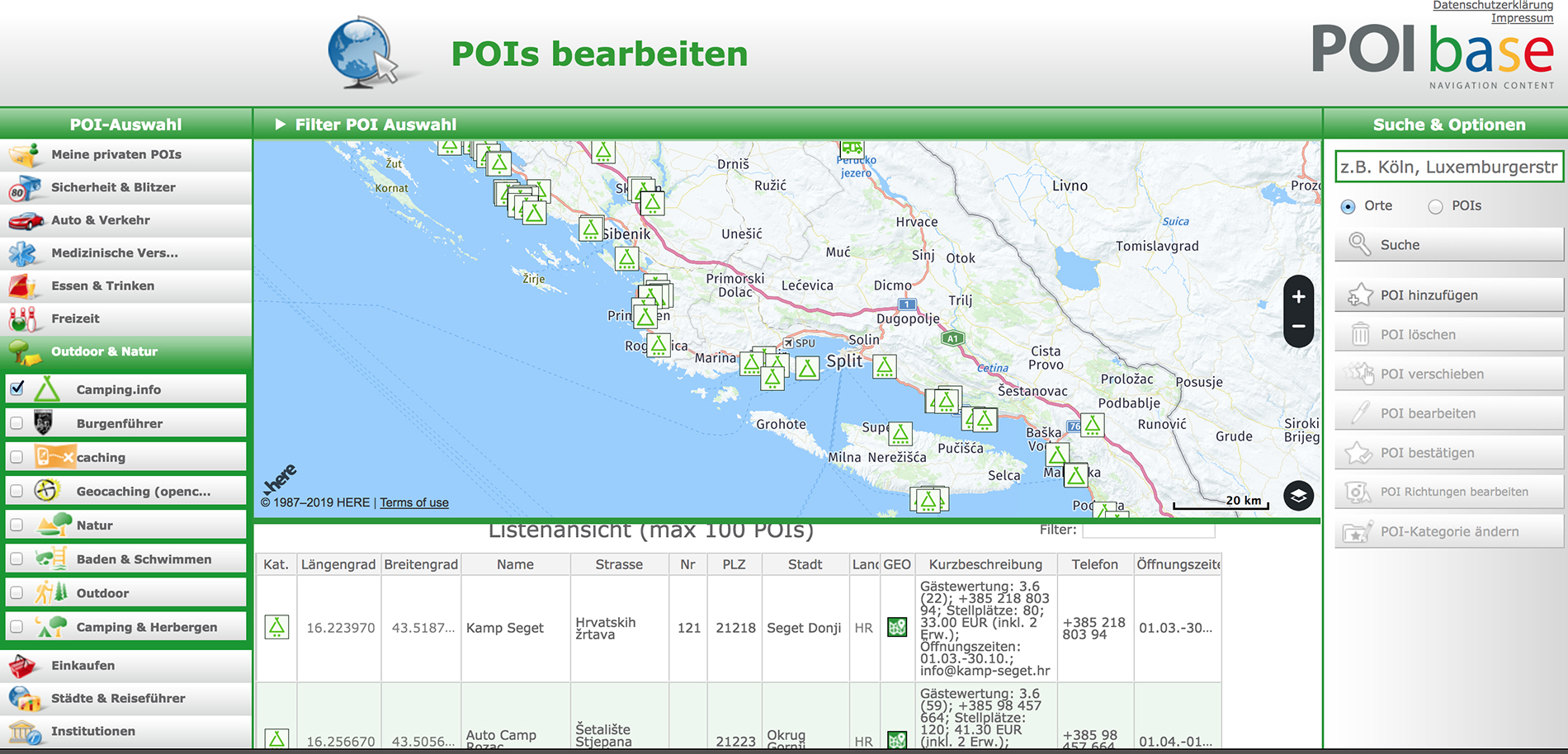The width and height of the screenshot is (1568, 754).
Task: Click the location search input field
Action: (x=1448, y=167)
